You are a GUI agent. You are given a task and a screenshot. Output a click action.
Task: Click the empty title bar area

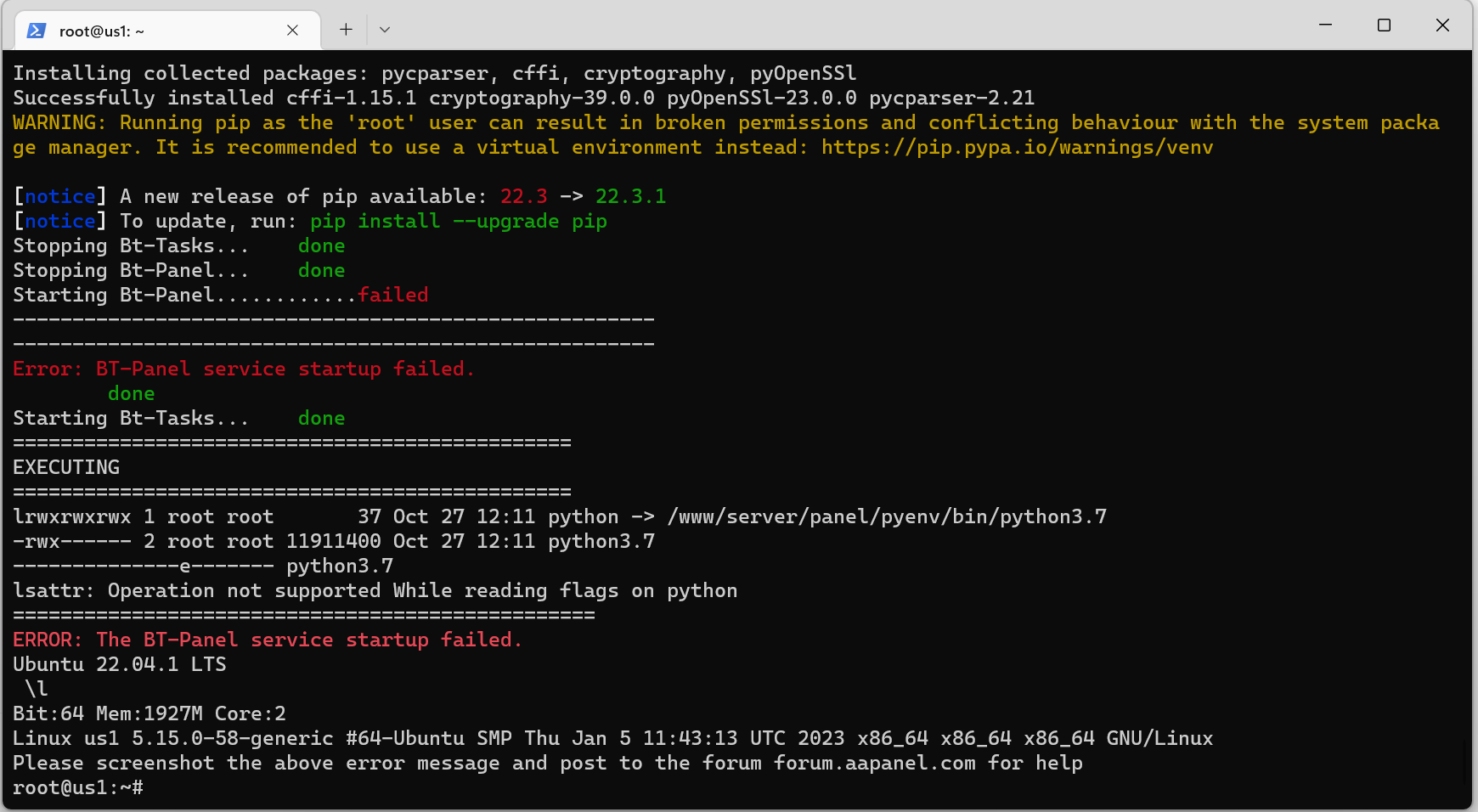pos(849,25)
